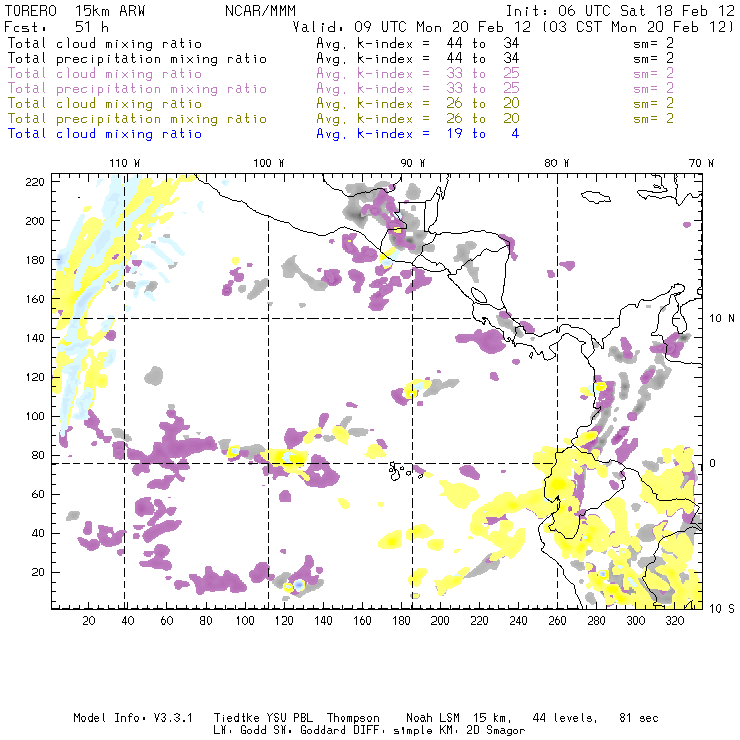
Task: Click the '90 W' longitude label
Action: point(413,163)
